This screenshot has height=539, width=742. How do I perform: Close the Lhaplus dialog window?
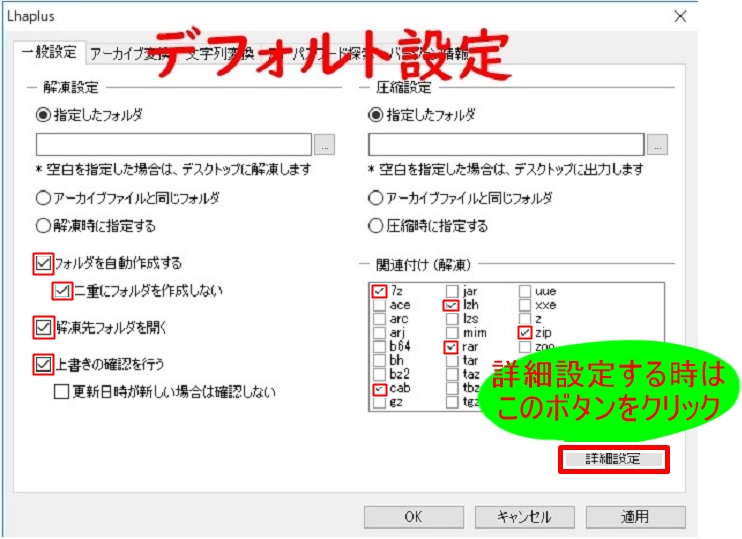680,17
